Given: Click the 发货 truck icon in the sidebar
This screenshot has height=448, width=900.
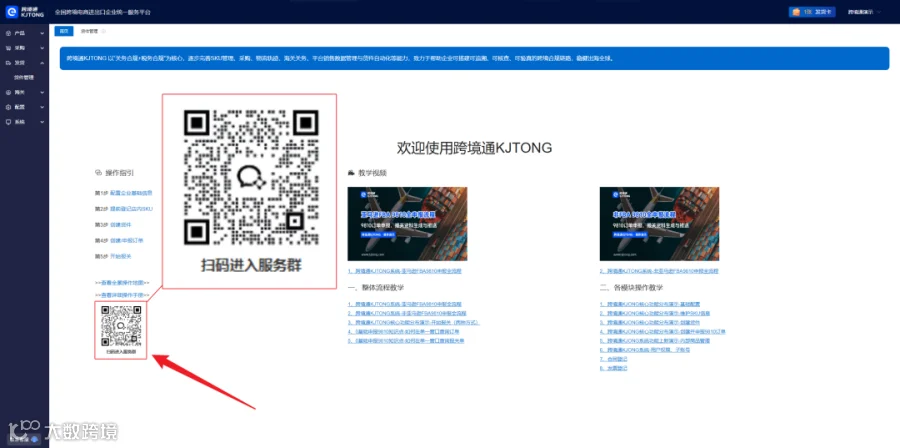Looking at the screenshot, I should click(x=9, y=63).
